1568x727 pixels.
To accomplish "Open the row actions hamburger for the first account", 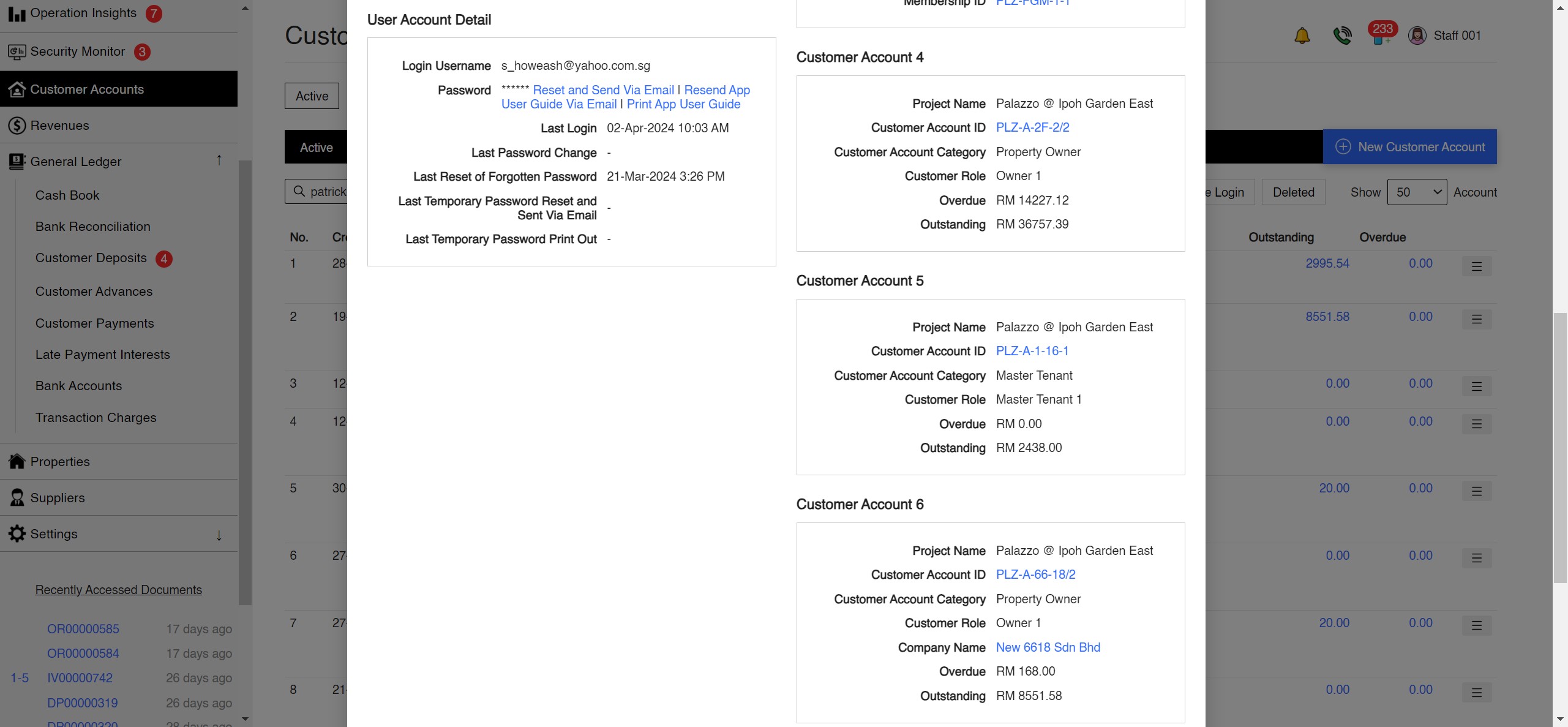I will [x=1476, y=266].
